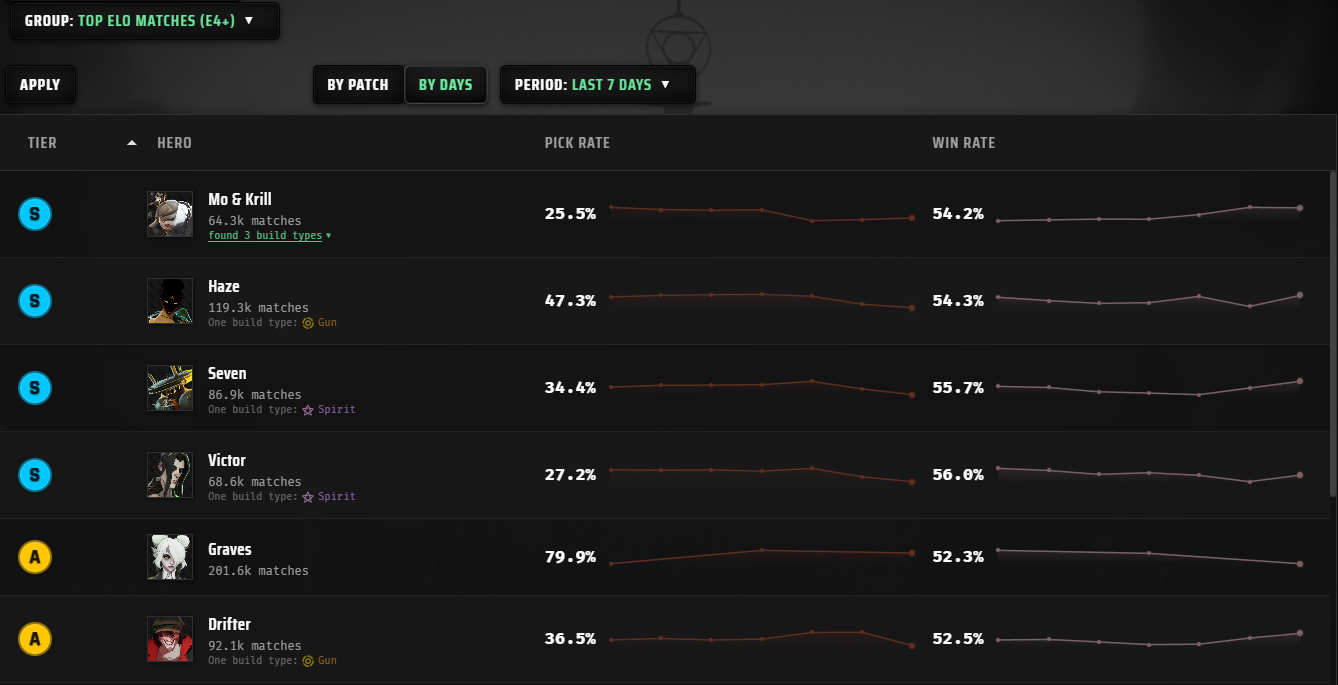Open the Drifter hero name
The image size is (1338, 685).
(x=229, y=624)
